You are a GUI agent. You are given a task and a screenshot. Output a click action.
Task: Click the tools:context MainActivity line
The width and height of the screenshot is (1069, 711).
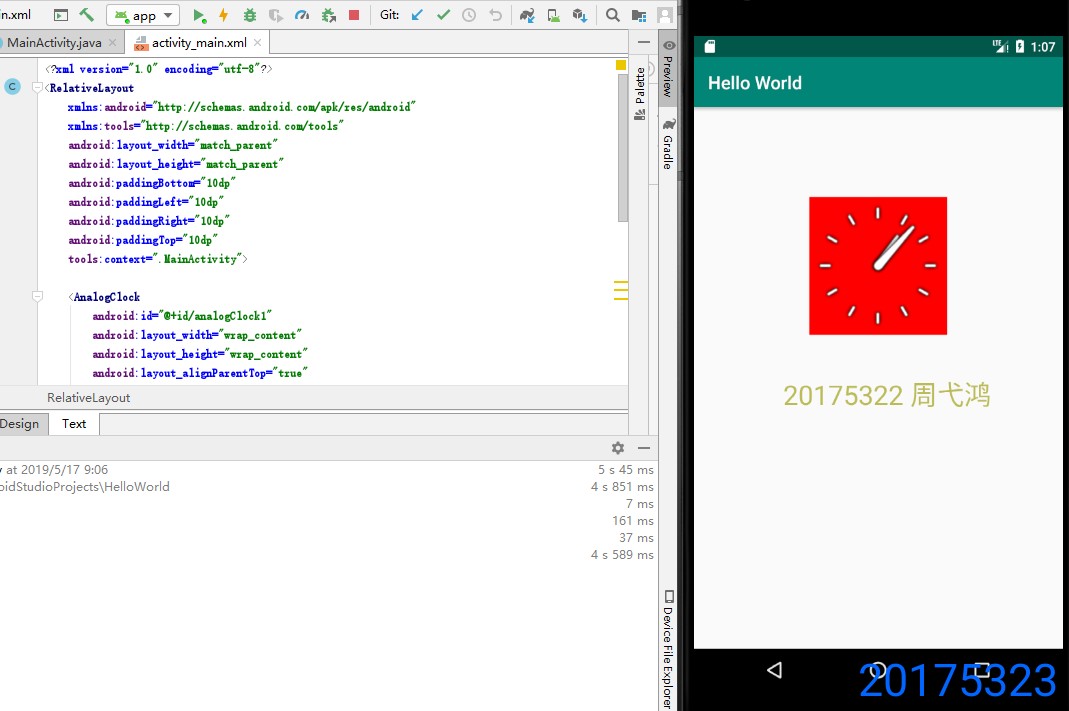tap(157, 258)
